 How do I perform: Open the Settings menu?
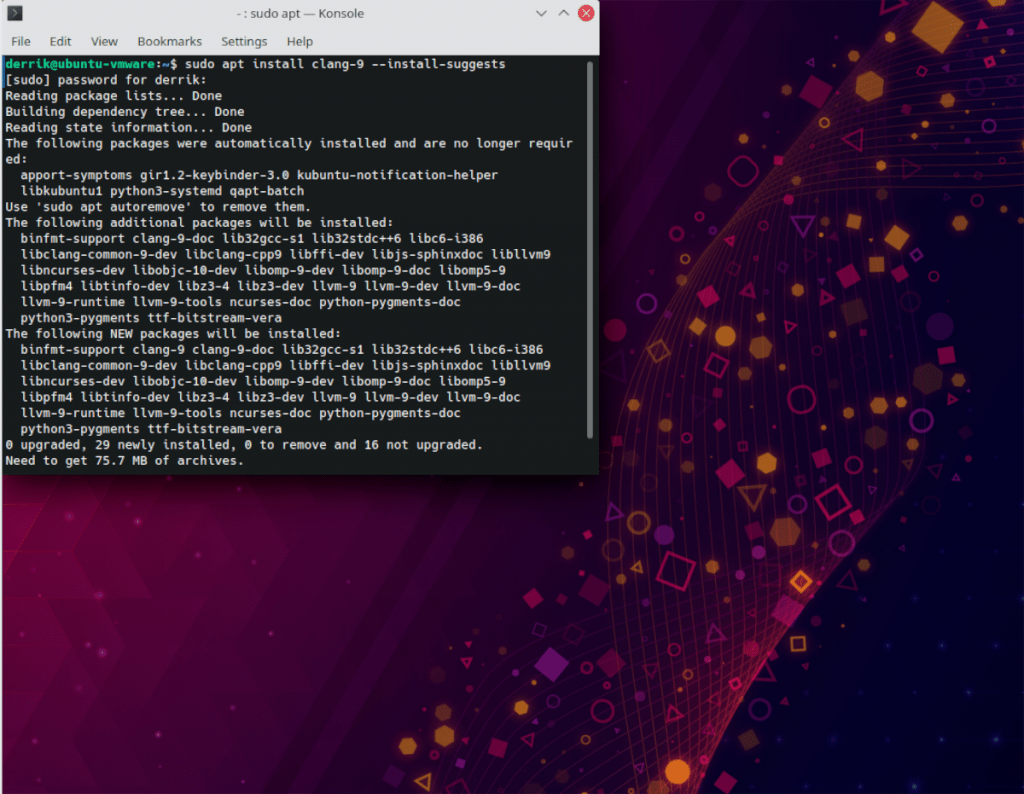244,41
